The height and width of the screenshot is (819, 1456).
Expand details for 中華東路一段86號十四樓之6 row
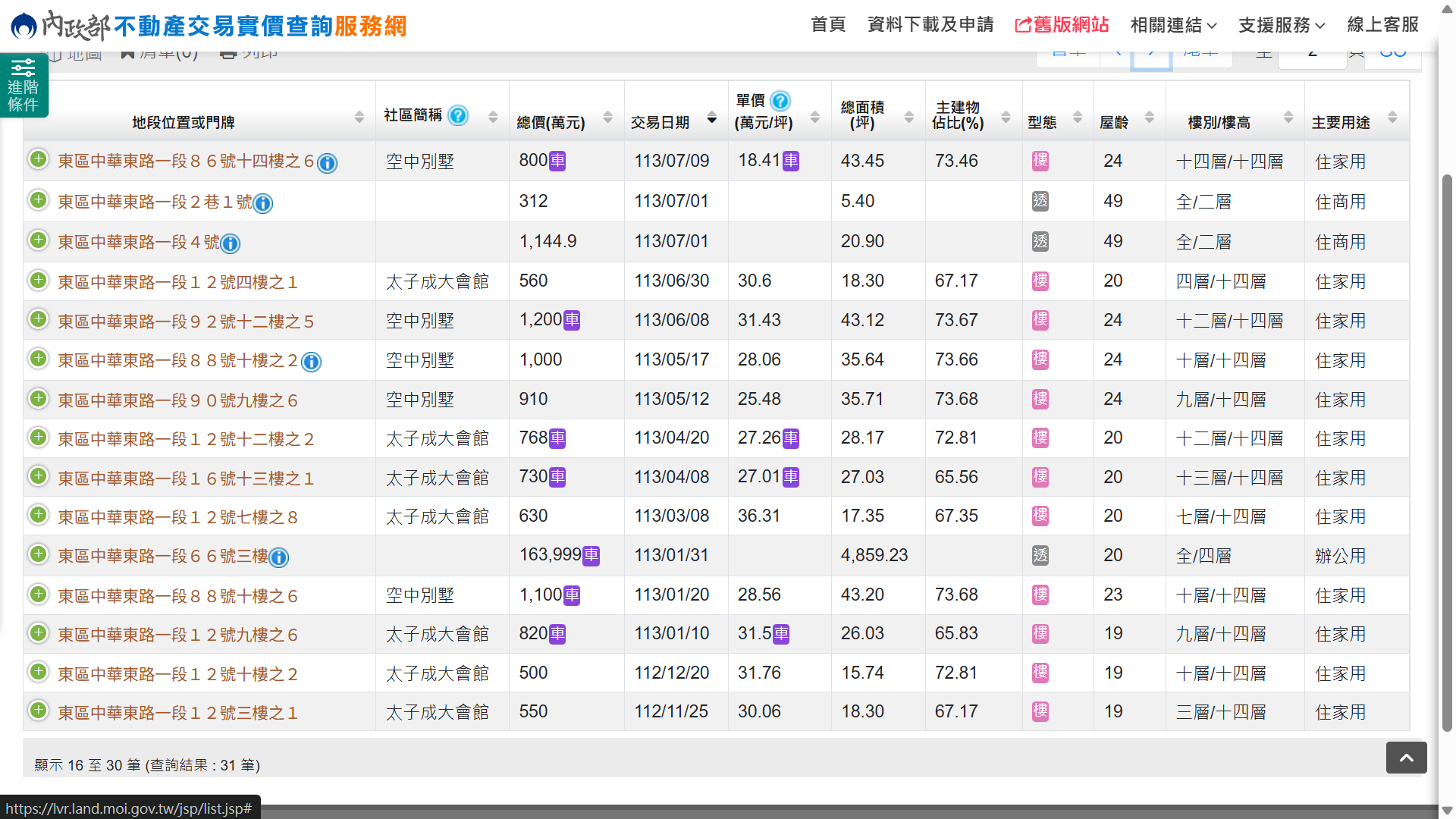click(x=38, y=160)
